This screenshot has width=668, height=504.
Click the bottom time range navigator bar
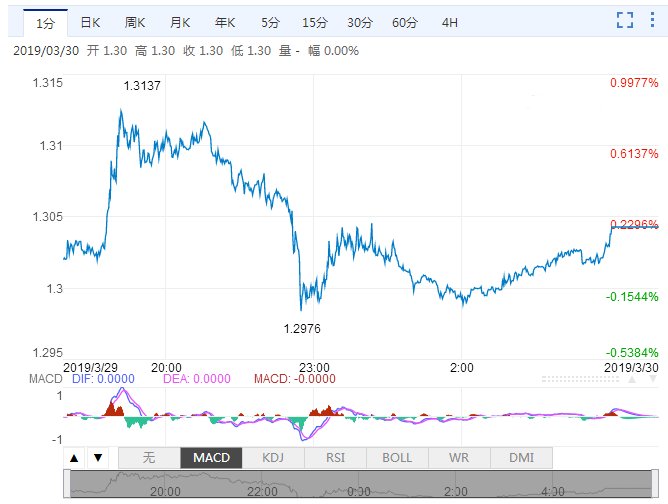pos(363,485)
